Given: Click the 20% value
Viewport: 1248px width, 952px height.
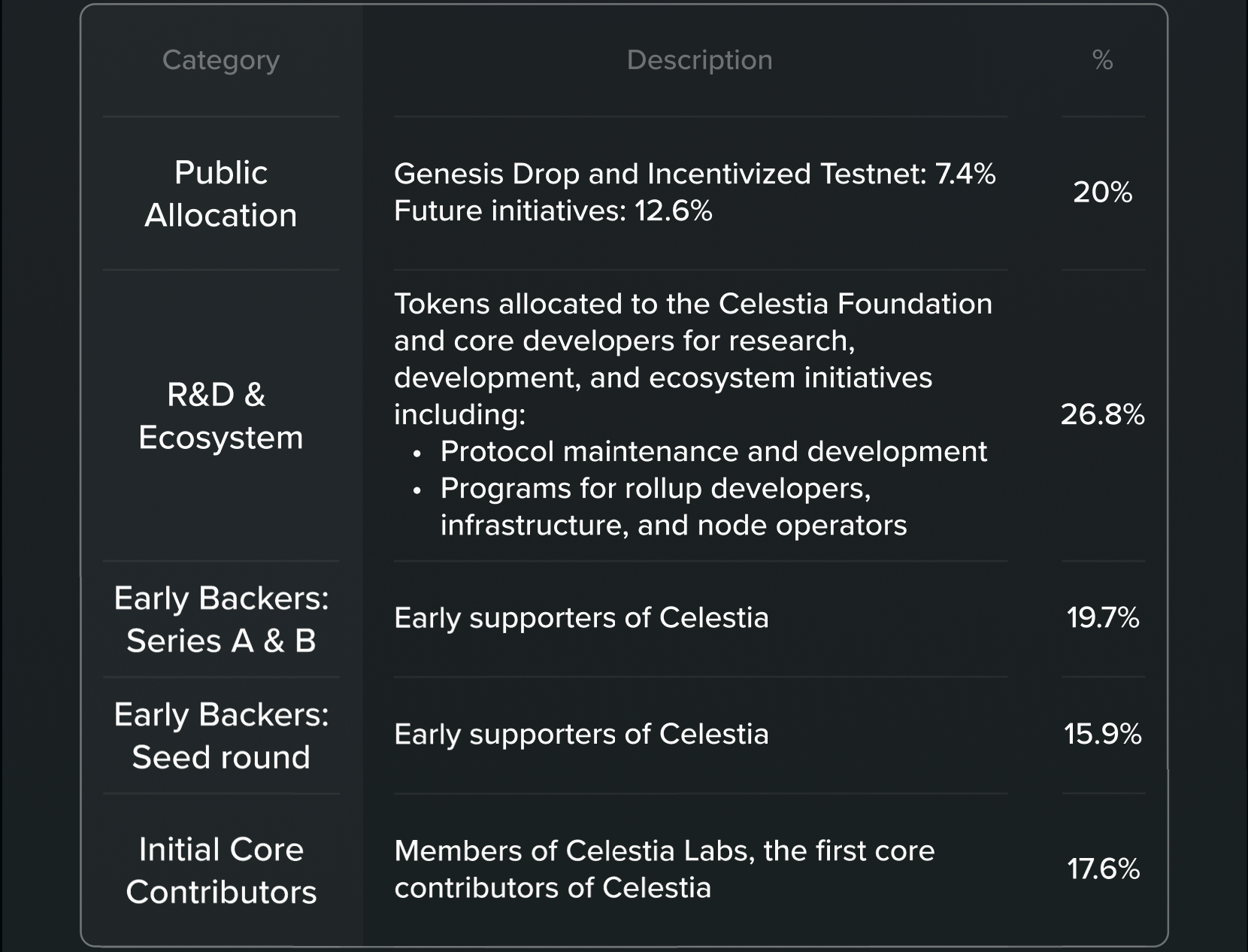Looking at the screenshot, I should click(x=1102, y=193).
